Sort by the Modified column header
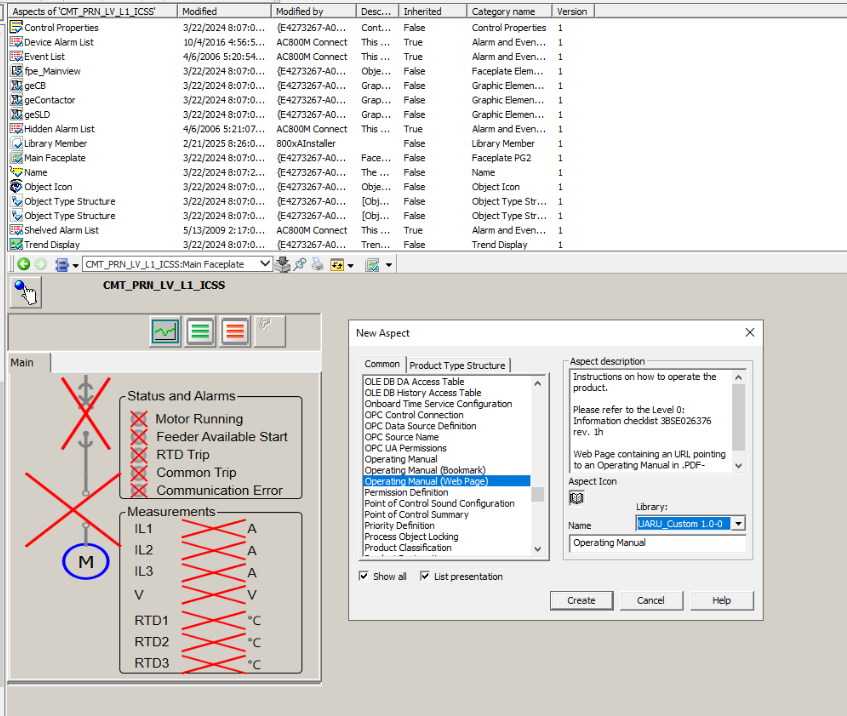The width and height of the screenshot is (847, 716). point(224,11)
